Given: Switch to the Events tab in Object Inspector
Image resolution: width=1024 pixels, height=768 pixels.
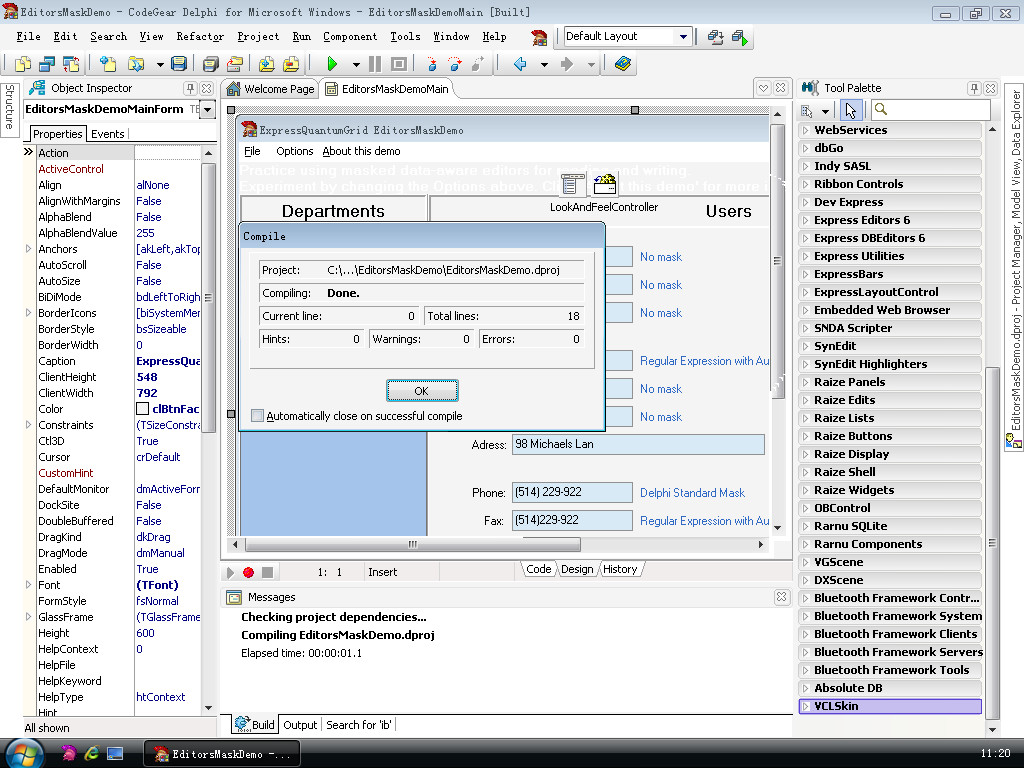Looking at the screenshot, I should coord(108,134).
